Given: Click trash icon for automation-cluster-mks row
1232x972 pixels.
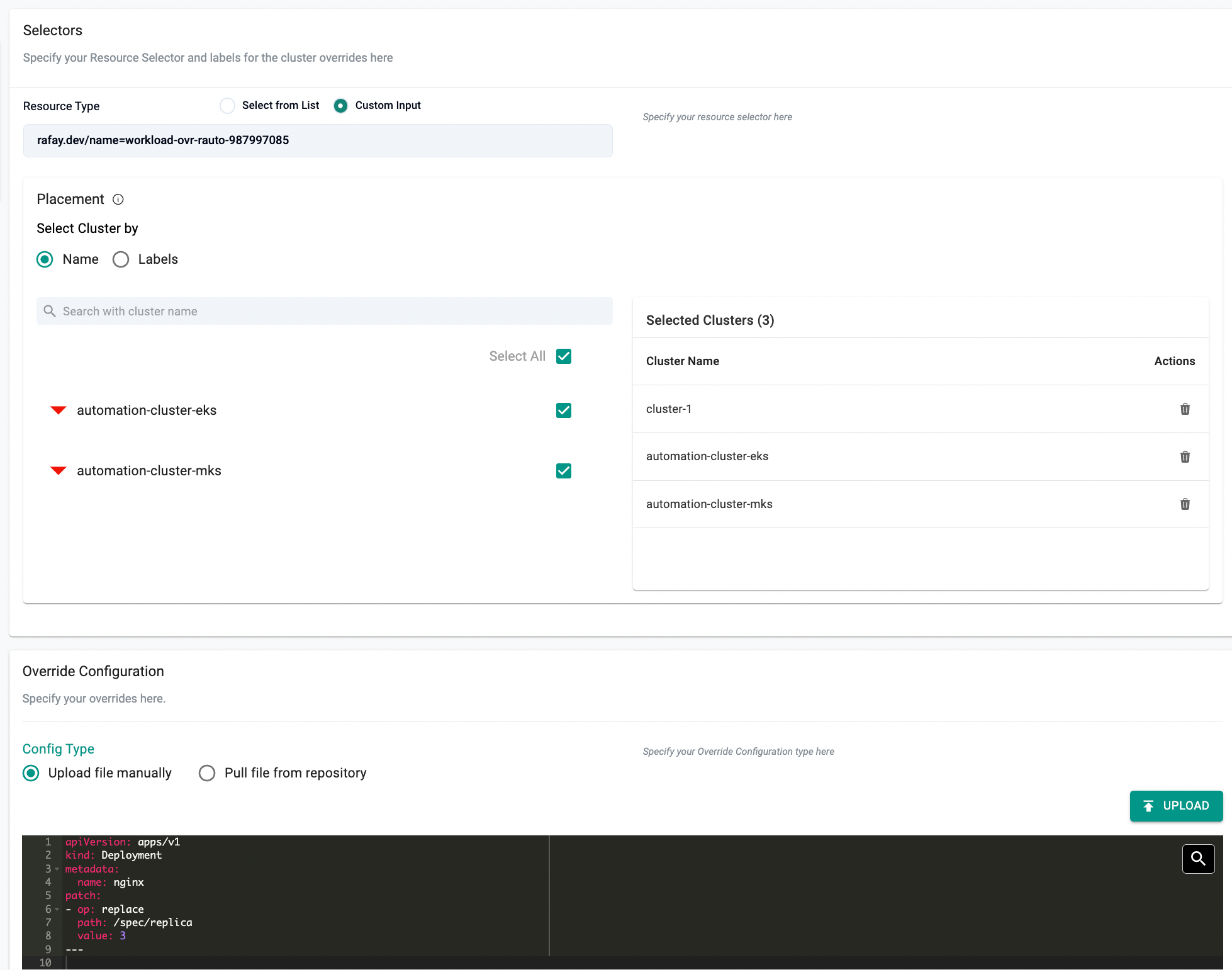Looking at the screenshot, I should click(1185, 504).
